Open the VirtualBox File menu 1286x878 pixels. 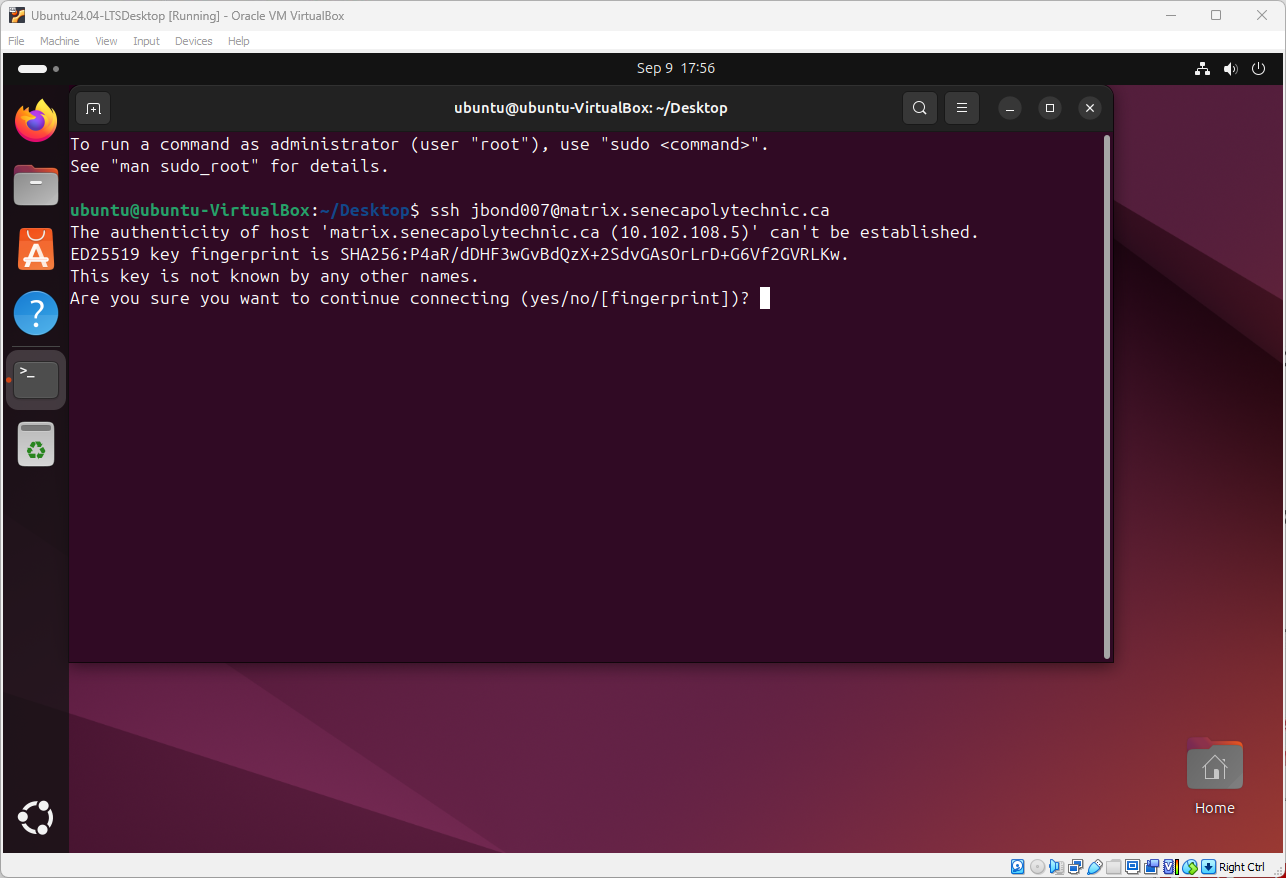[x=16, y=41]
